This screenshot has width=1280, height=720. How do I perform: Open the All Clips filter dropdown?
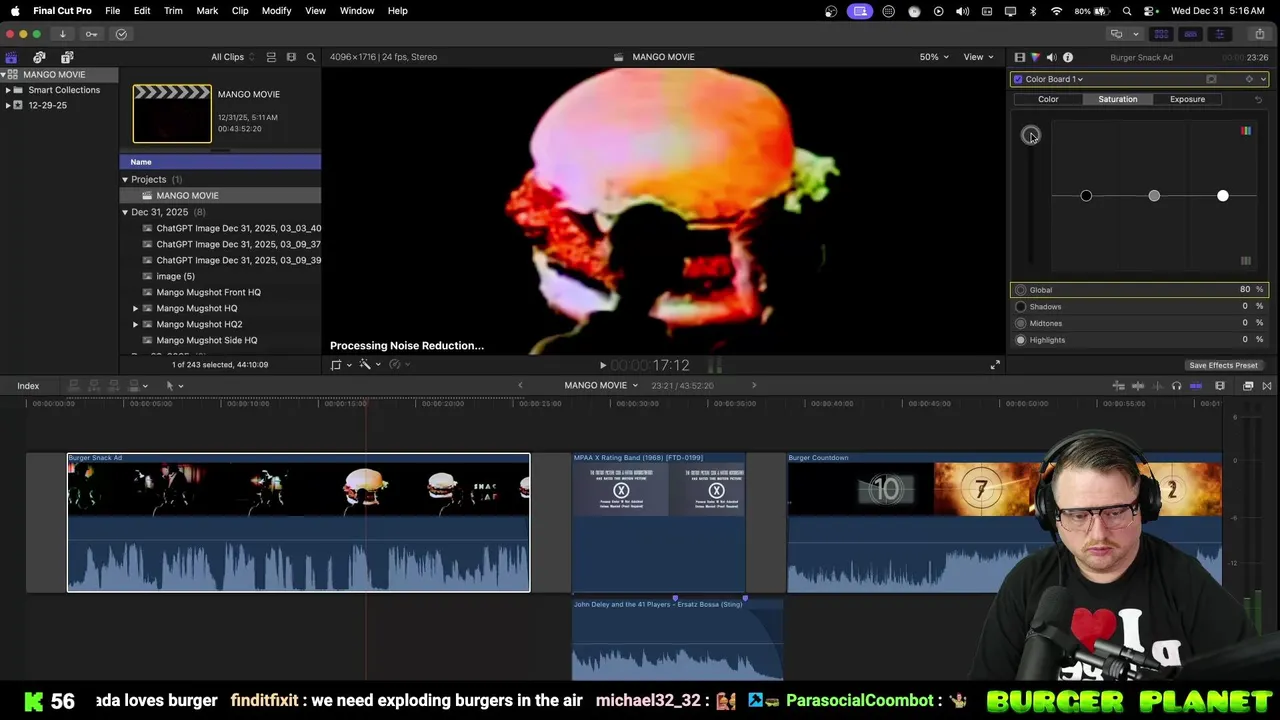(233, 57)
